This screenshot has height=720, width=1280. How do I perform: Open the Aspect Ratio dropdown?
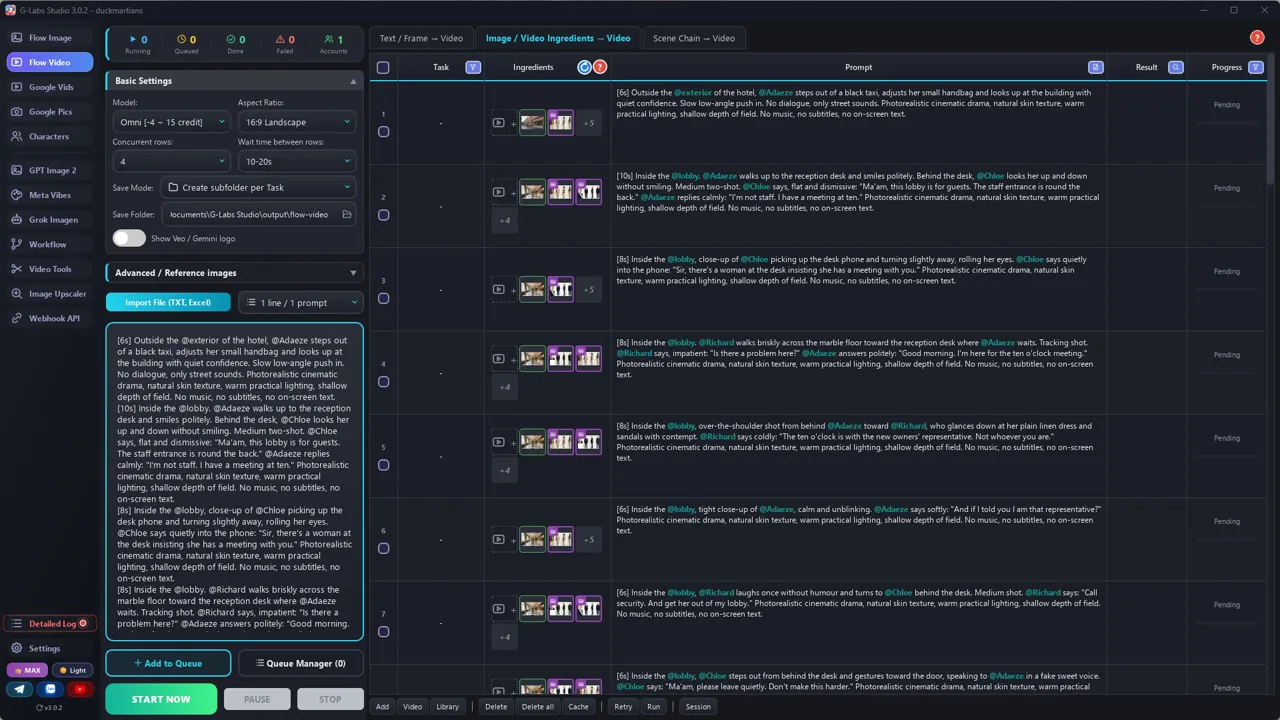click(x=297, y=122)
